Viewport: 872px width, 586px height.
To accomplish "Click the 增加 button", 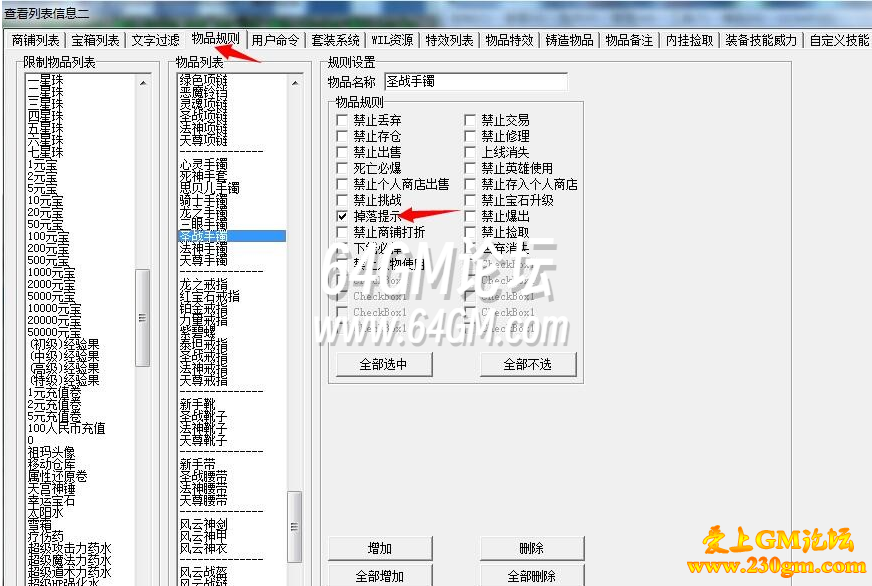I will click(380, 548).
